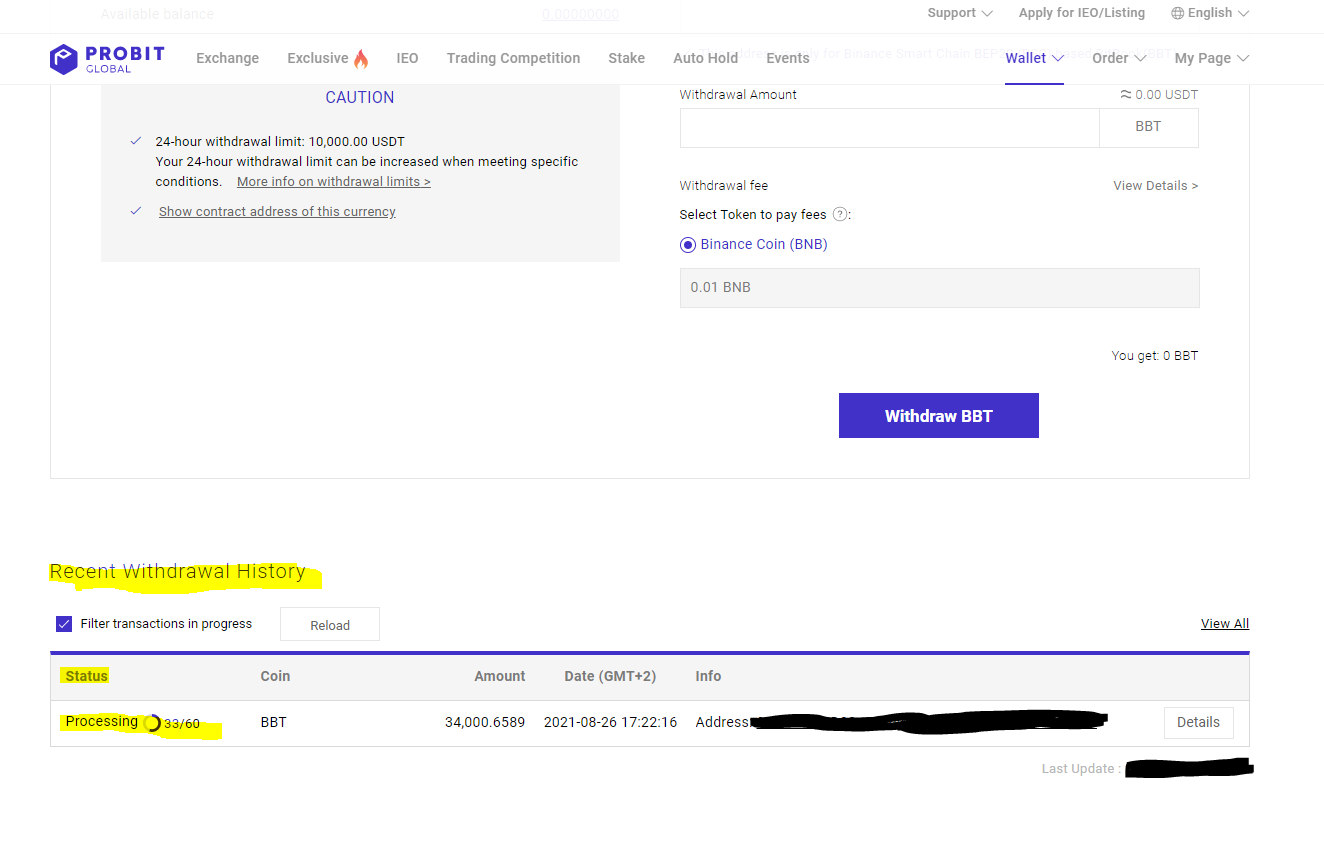Image resolution: width=1324 pixels, height=858 pixels.
Task: Click the BBT unit label in amount field
Action: (1148, 127)
